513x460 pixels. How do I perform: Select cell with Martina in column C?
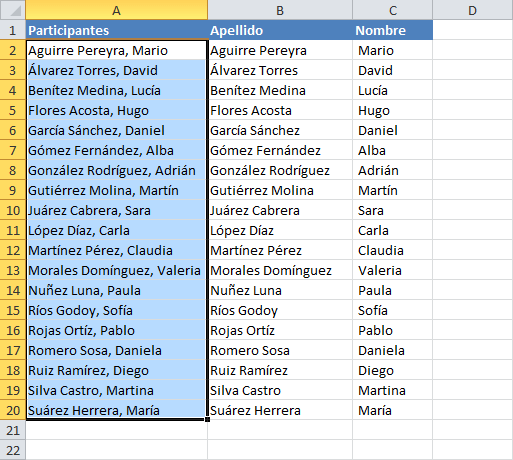click(x=393, y=390)
